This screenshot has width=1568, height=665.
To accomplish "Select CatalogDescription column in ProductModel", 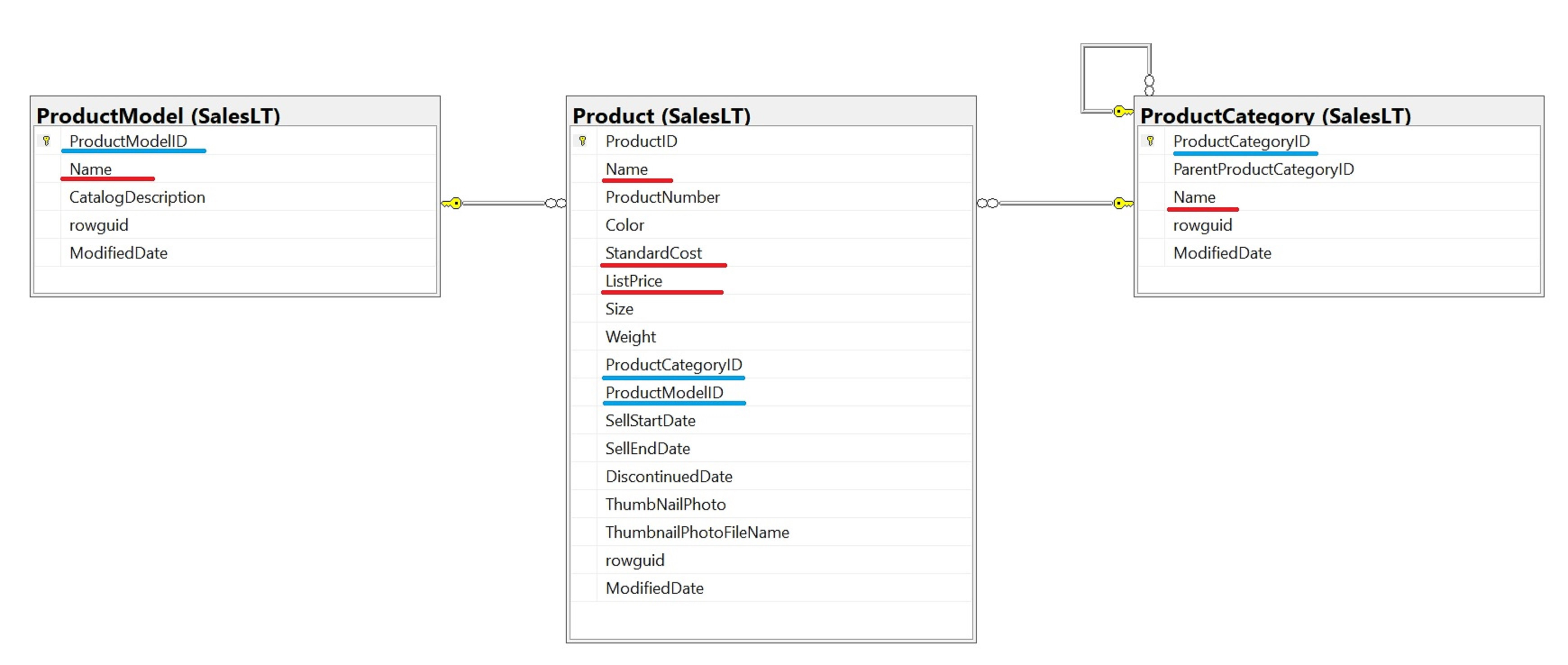I will [137, 197].
